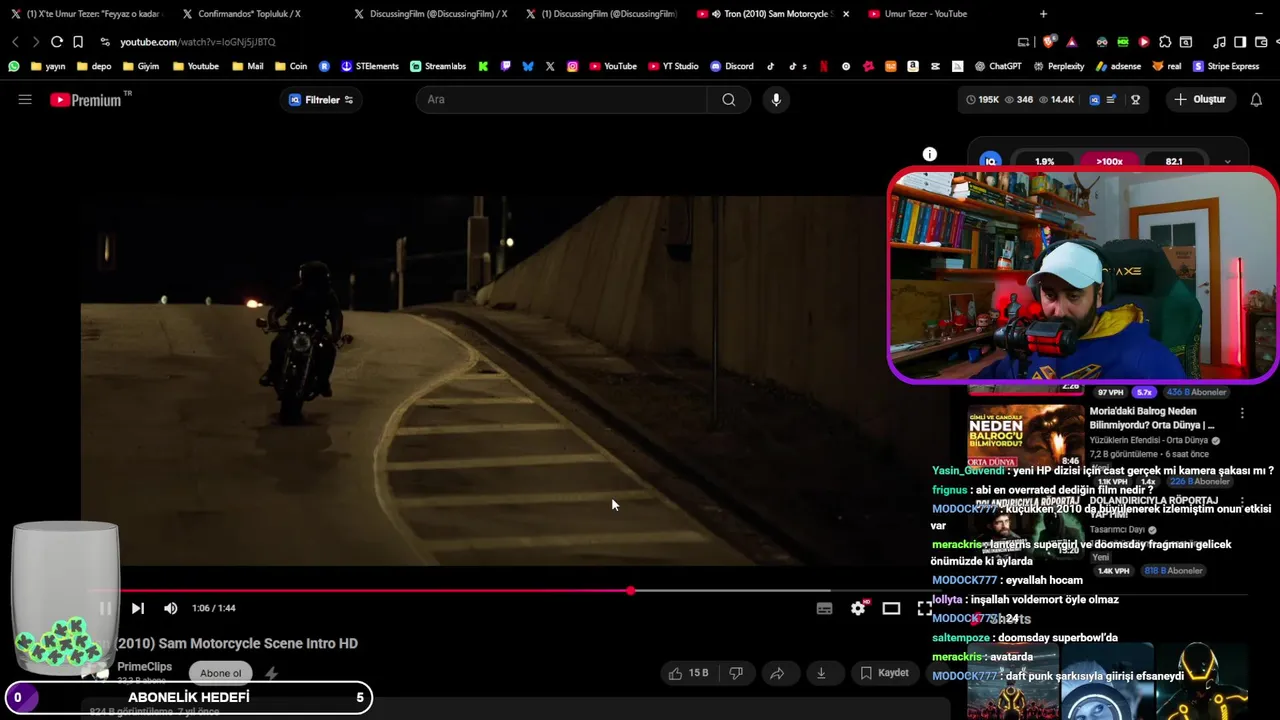1280x720 pixels.
Task: Click the lightning bolt icon beside Abone ol
Action: [x=271, y=673]
